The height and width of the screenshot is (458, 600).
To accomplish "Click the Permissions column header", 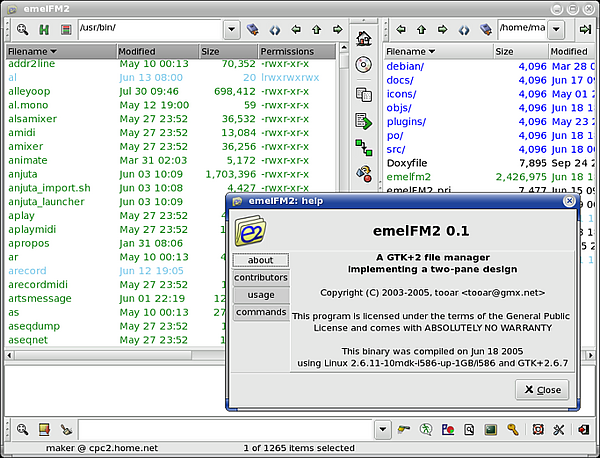I will [x=287, y=51].
